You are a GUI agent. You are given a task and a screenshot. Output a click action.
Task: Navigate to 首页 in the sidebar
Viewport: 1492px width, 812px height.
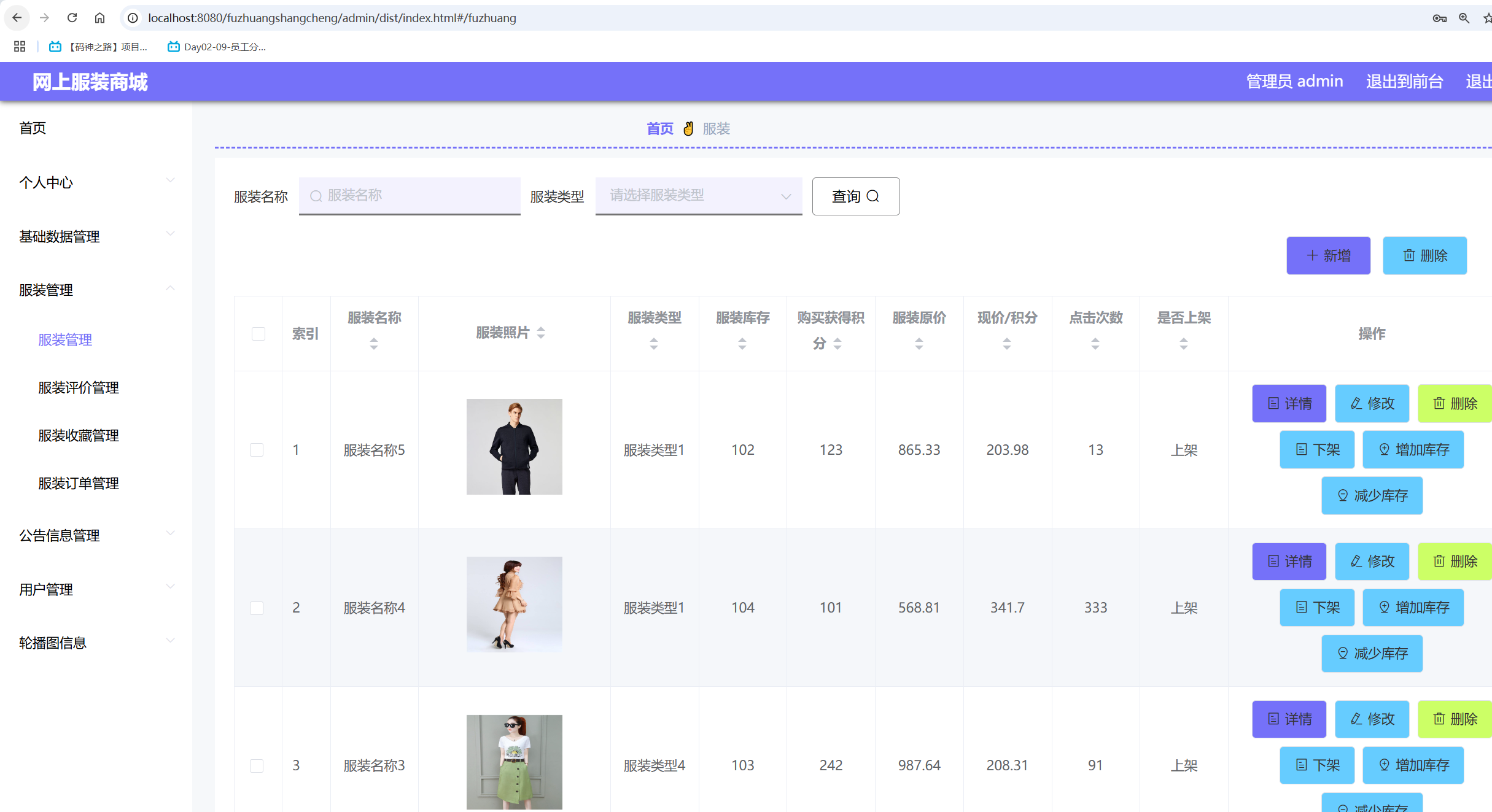pyautogui.click(x=33, y=128)
